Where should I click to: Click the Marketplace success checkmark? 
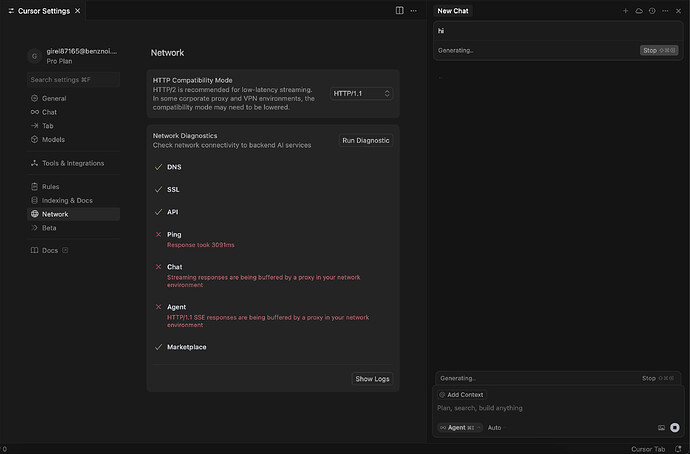pos(158,347)
